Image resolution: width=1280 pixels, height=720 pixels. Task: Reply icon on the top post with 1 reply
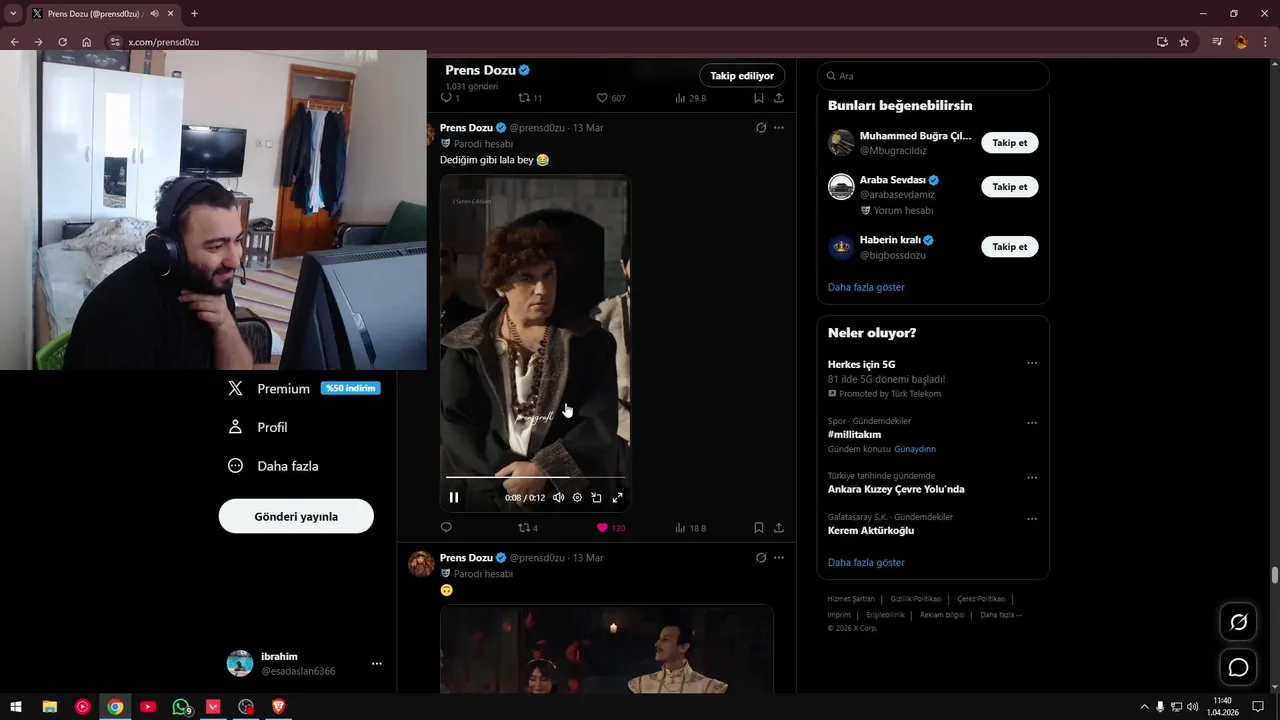click(x=450, y=98)
